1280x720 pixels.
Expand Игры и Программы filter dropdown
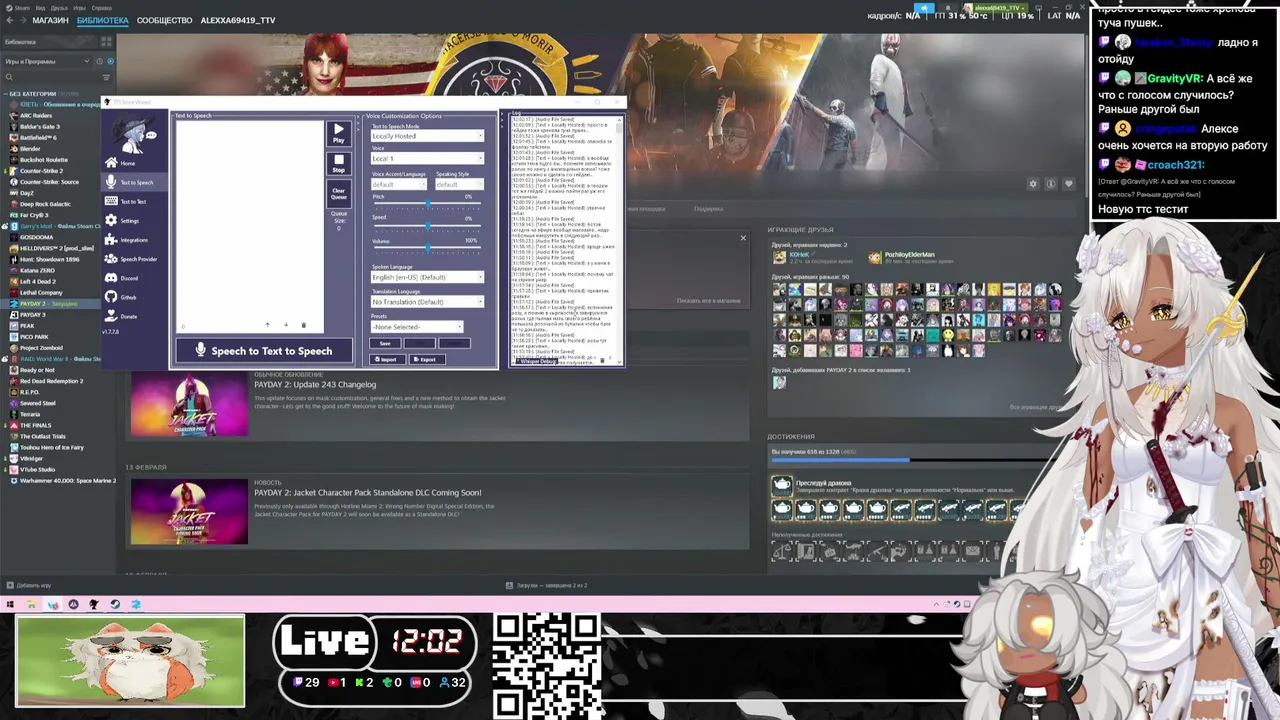tap(45, 61)
